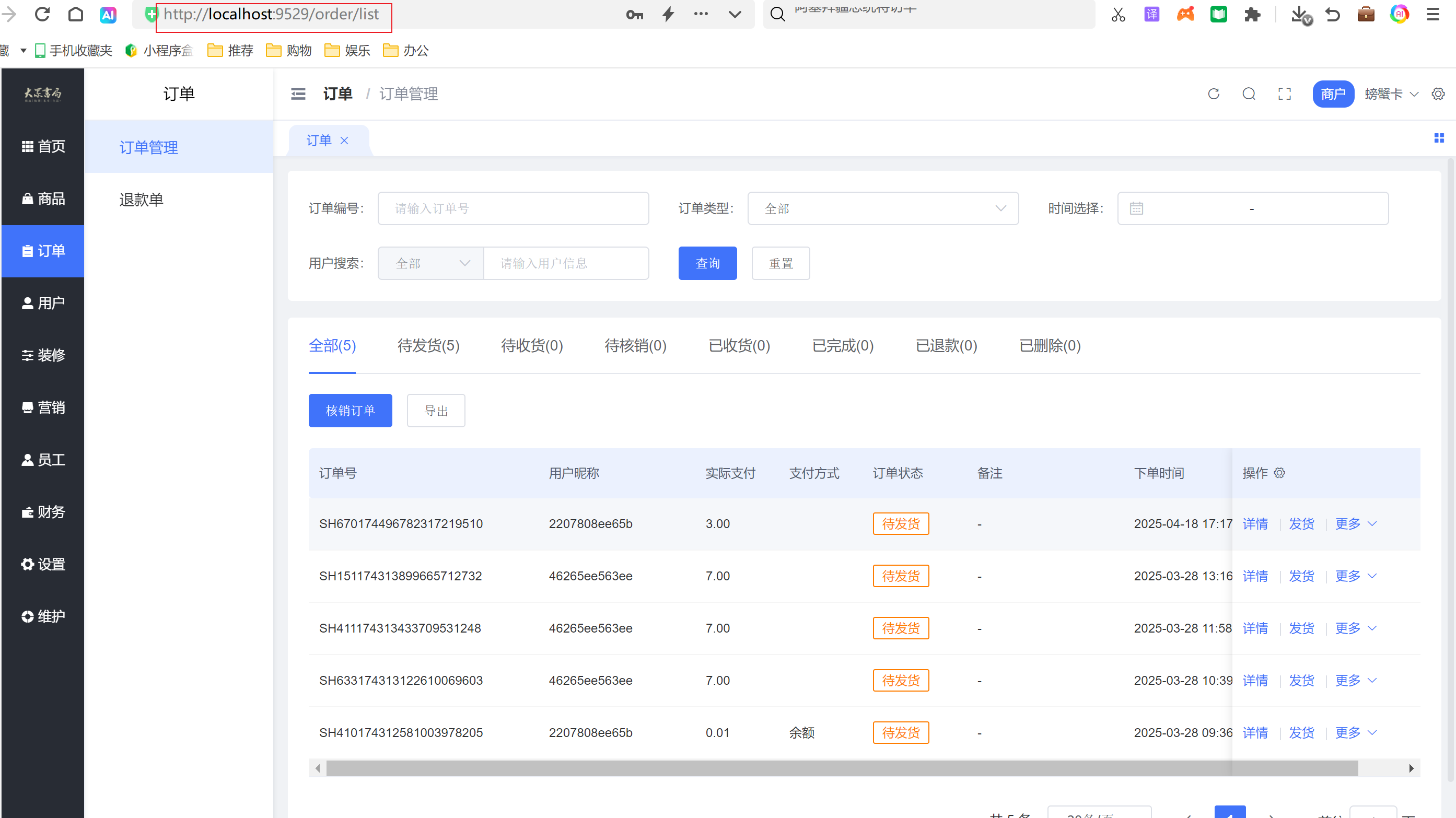This screenshot has height=818, width=1456.
Task: Go to 首页 in the left sidebar
Action: point(43,146)
